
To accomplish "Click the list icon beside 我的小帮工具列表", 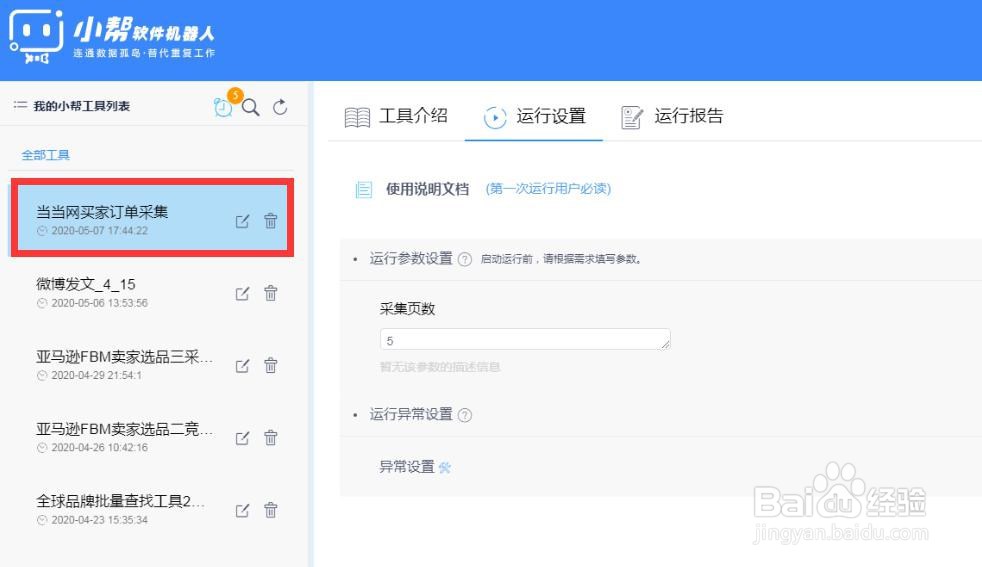I will click(20, 105).
